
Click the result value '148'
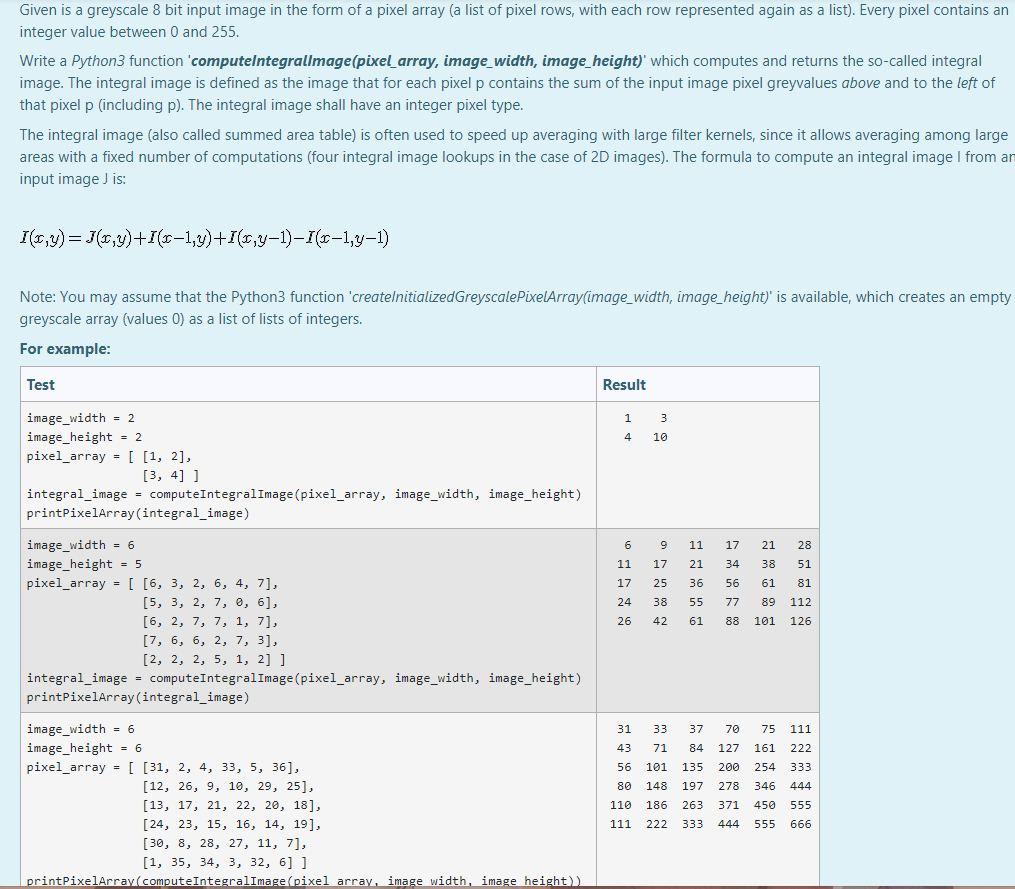tap(656, 786)
